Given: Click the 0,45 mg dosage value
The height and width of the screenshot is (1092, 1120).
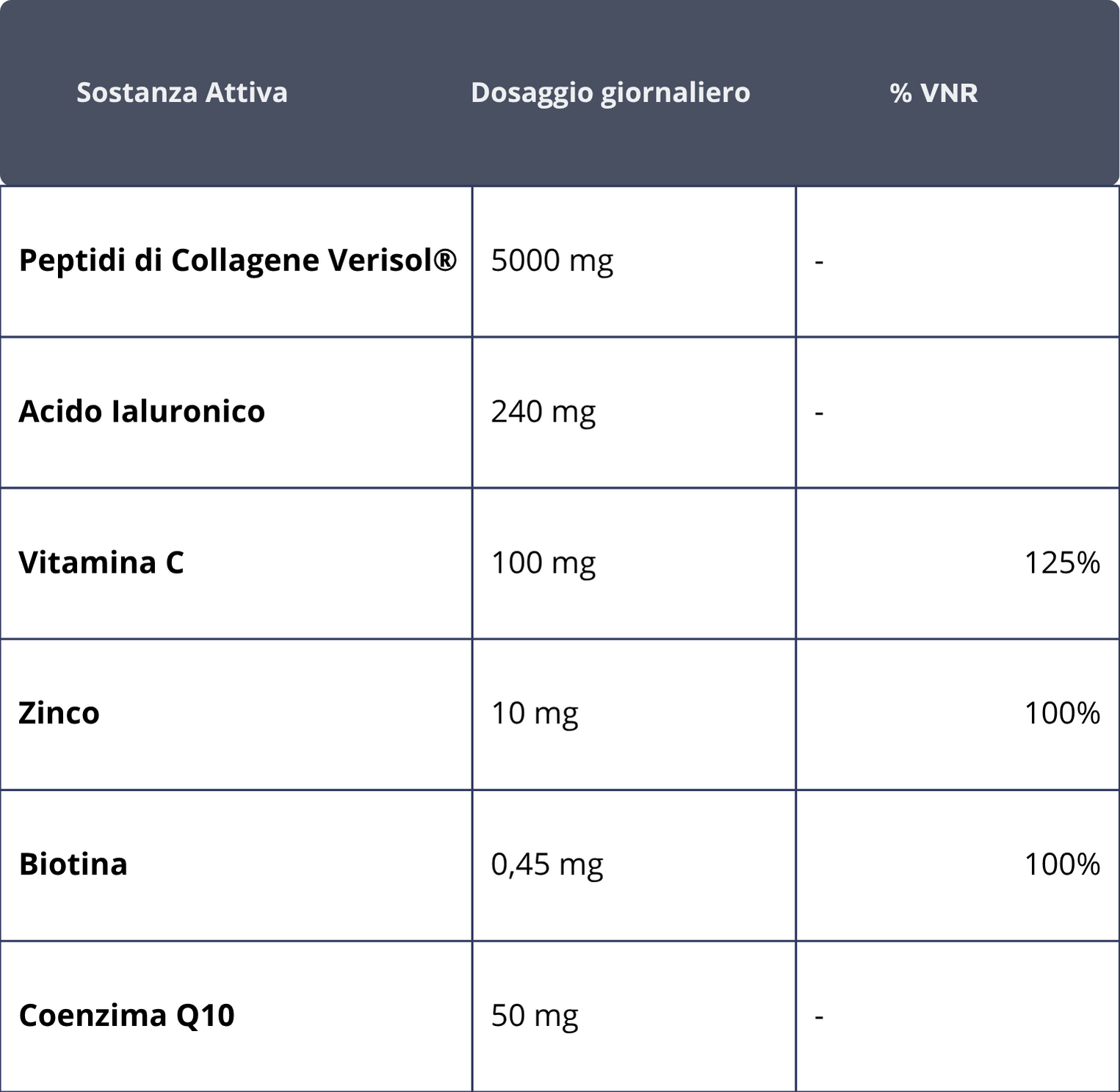Looking at the screenshot, I should [547, 865].
